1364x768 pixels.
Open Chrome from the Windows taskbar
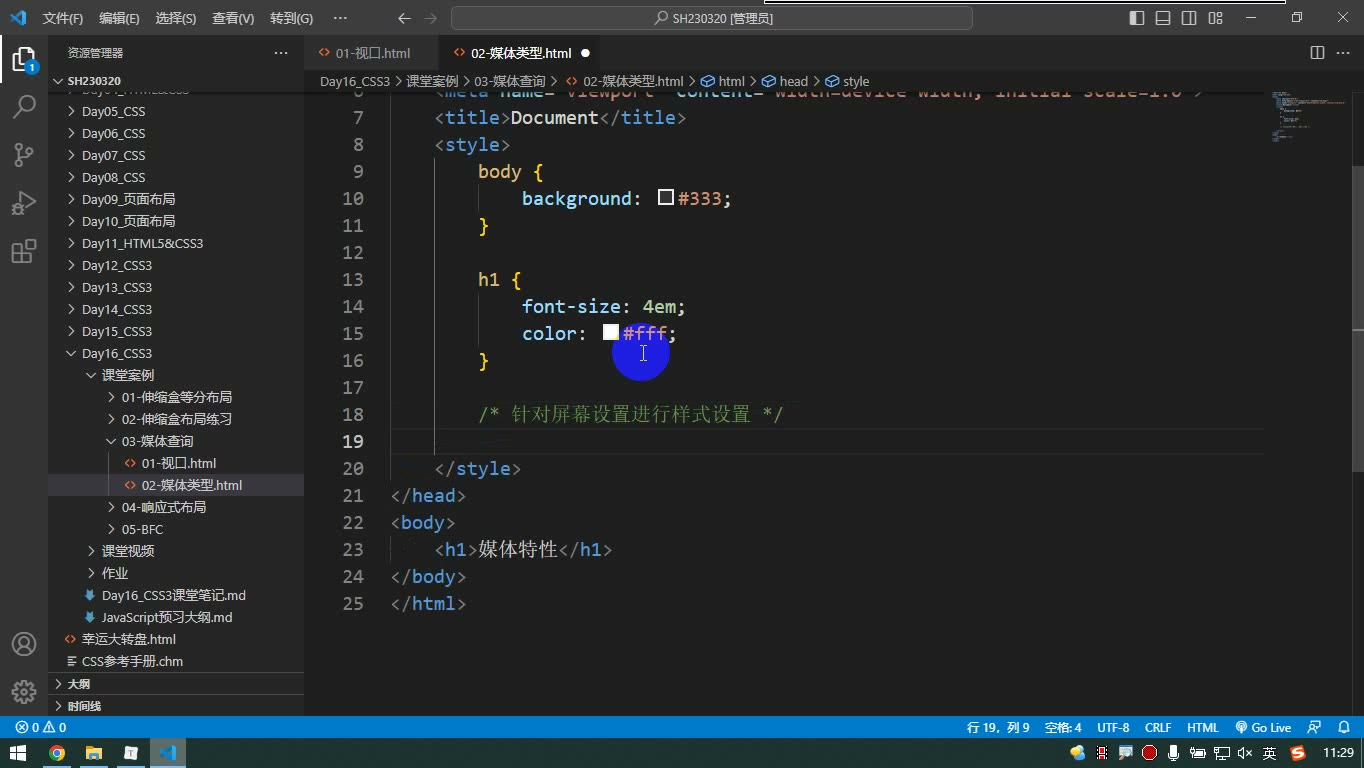point(57,753)
